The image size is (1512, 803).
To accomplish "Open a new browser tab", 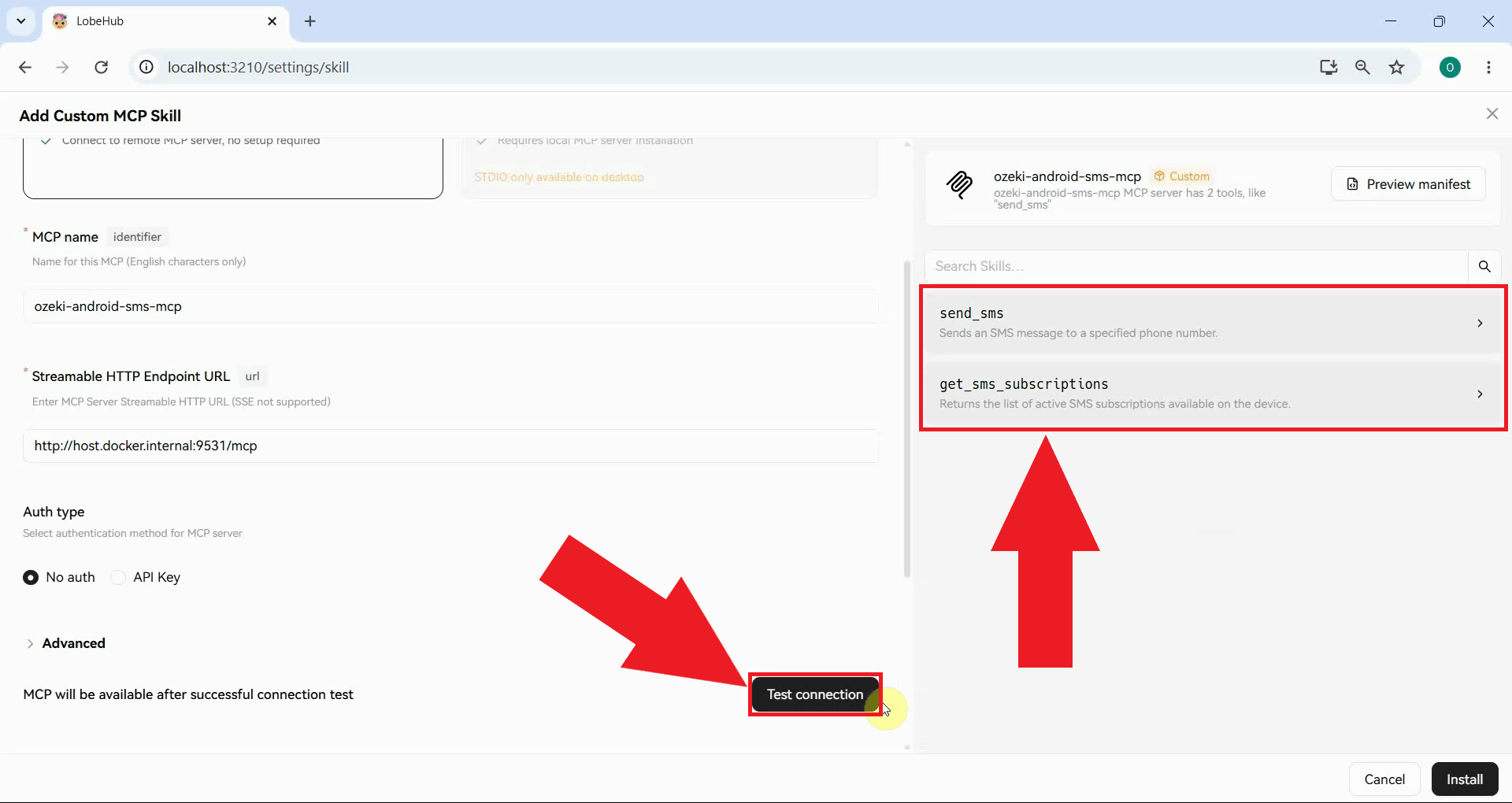I will [310, 21].
